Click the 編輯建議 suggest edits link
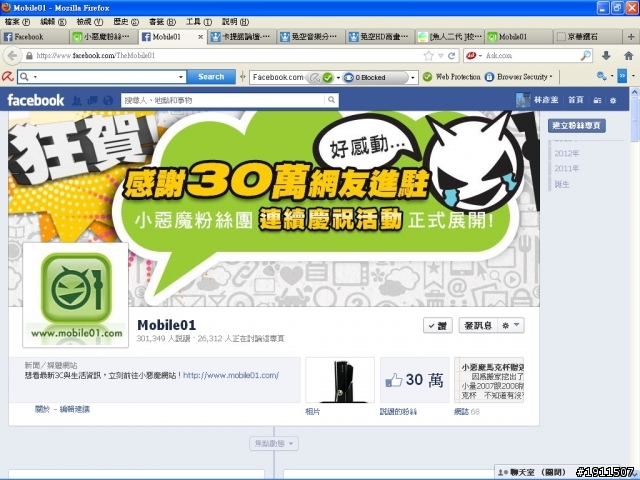Image resolution: width=640 pixels, height=480 pixels. click(75, 409)
